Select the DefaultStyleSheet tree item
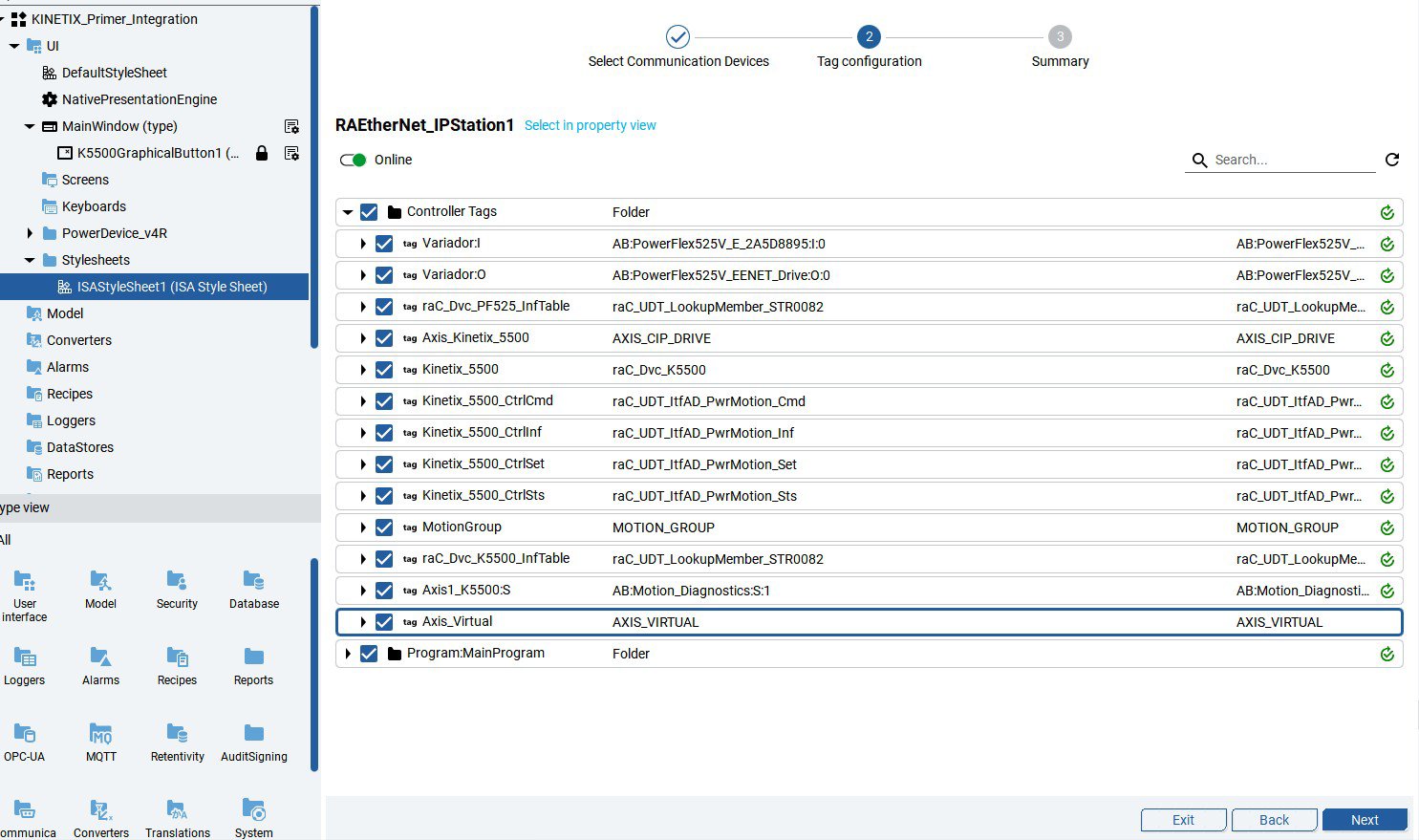 pyautogui.click(x=114, y=73)
